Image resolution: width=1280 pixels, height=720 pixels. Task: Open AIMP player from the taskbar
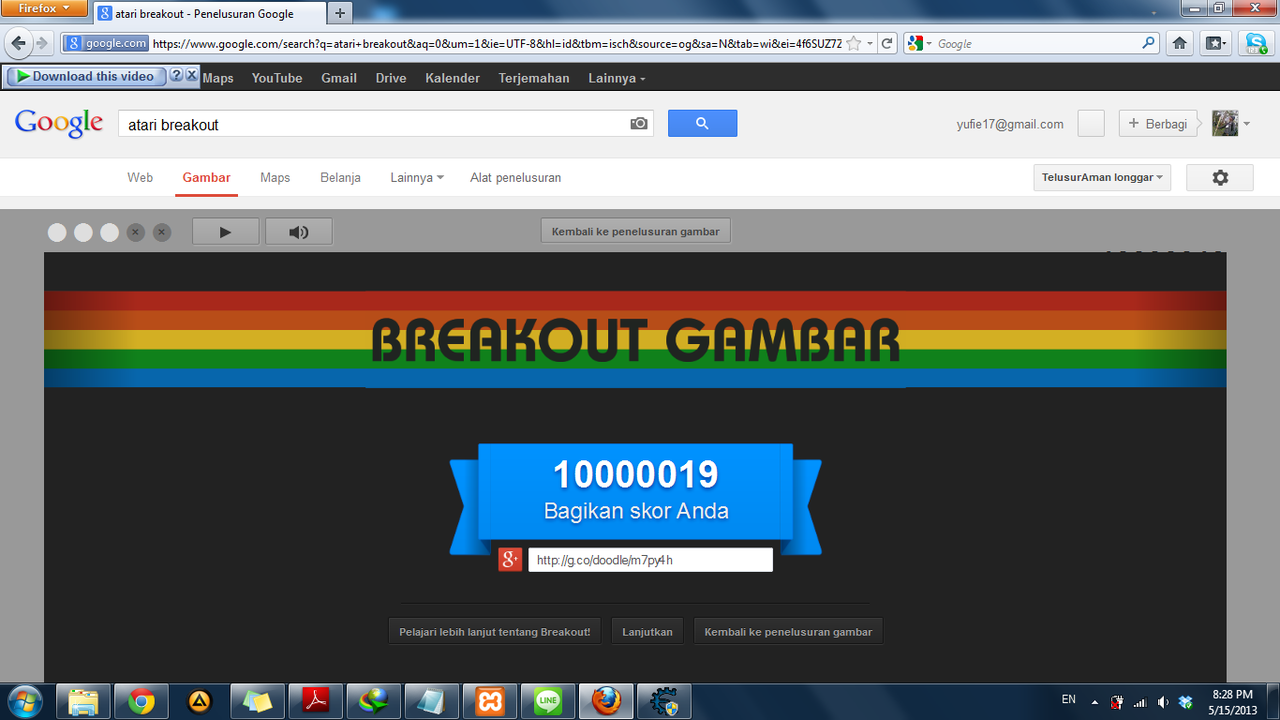pos(199,701)
